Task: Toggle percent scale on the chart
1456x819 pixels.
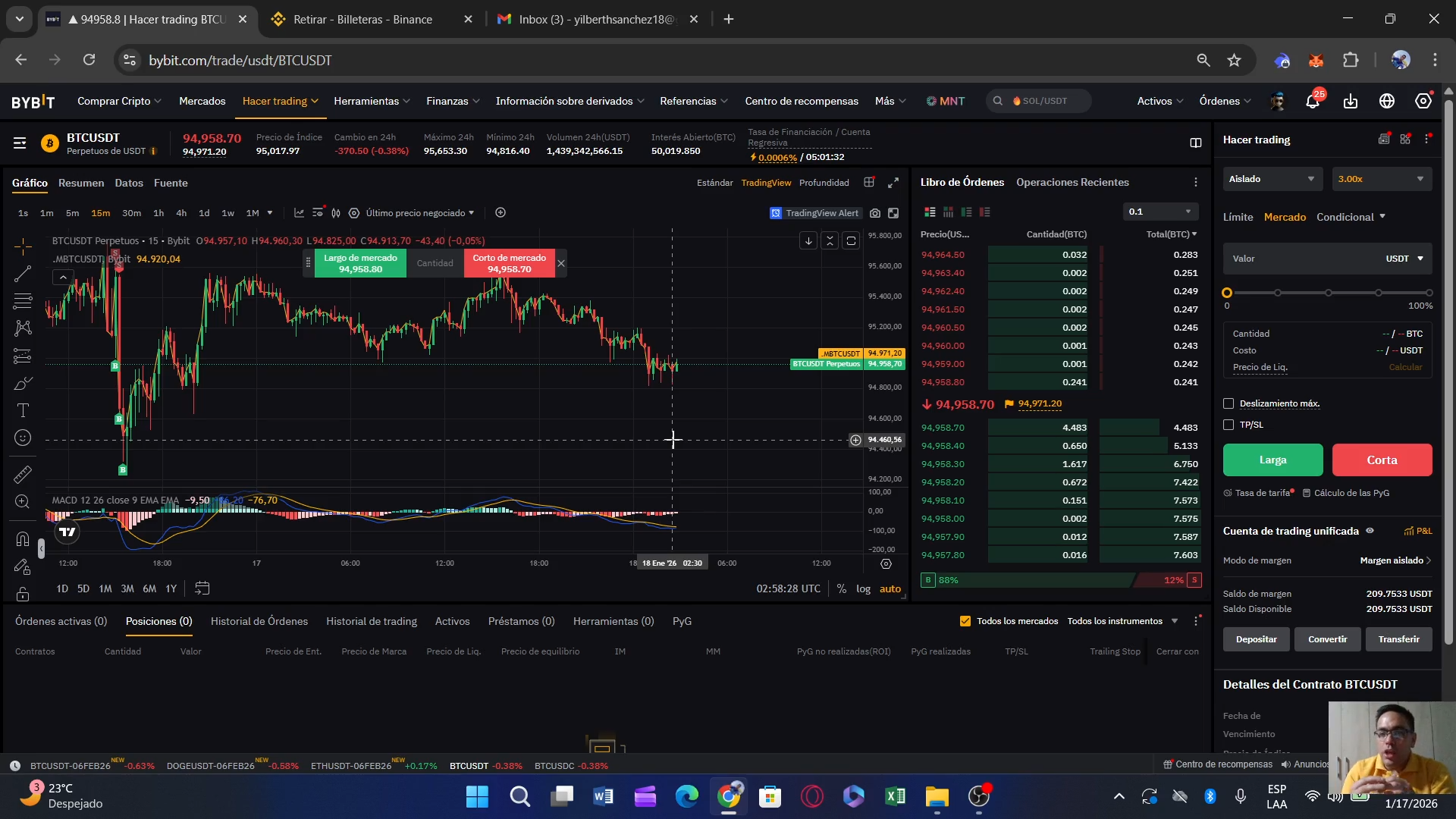Action: pos(842,589)
